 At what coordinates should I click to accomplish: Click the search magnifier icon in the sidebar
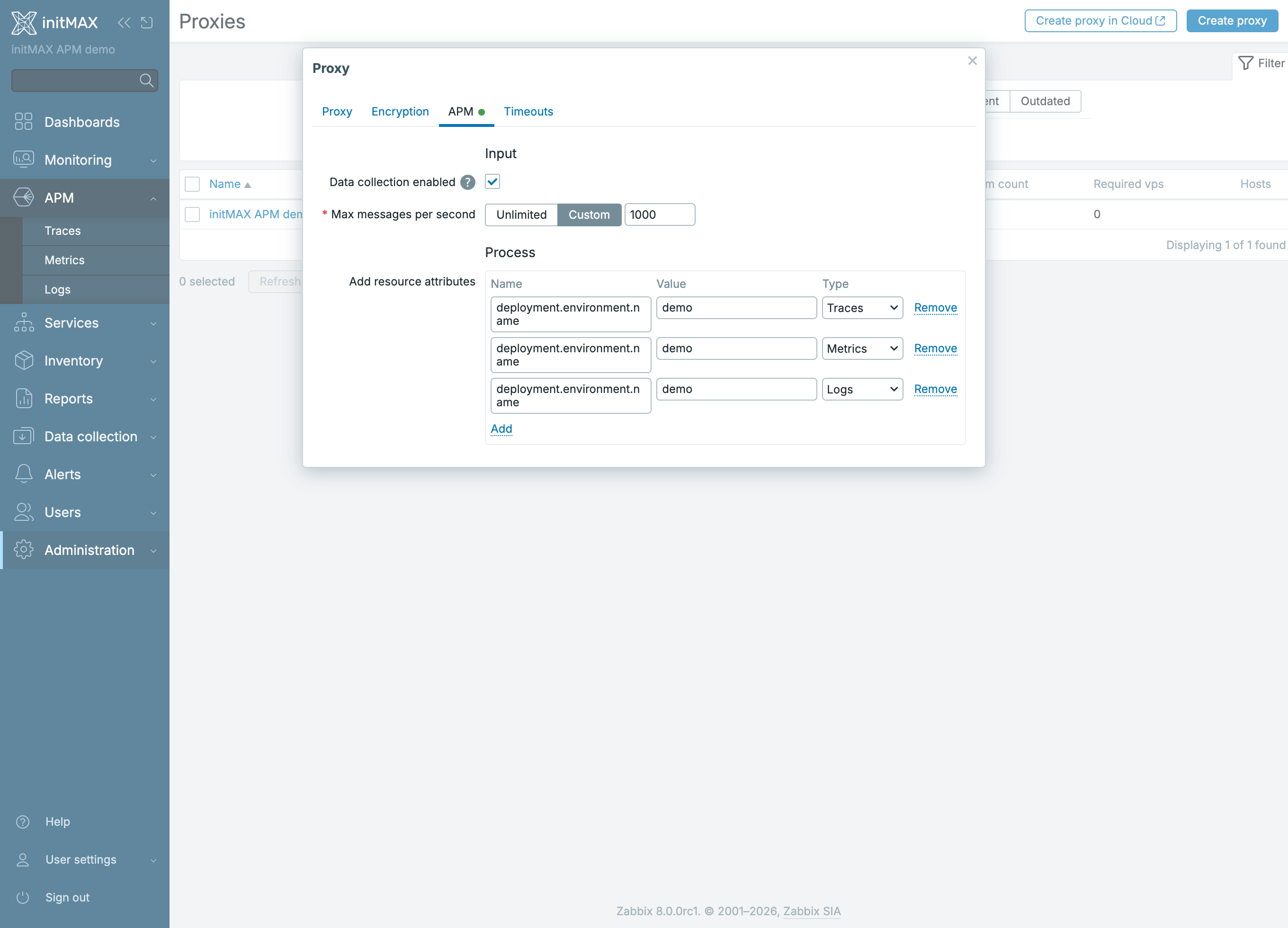click(146, 80)
